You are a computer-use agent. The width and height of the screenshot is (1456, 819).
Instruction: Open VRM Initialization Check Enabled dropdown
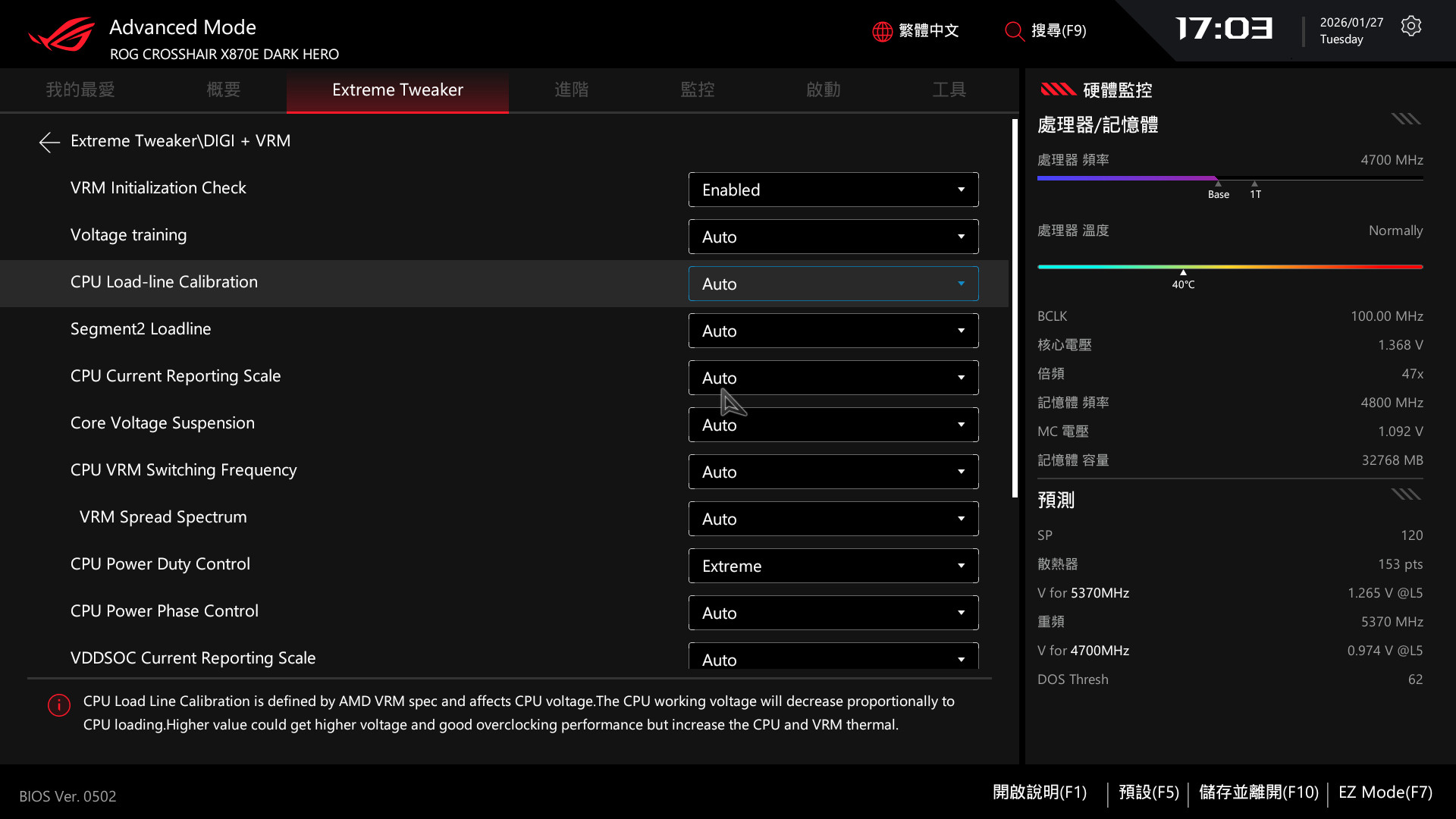tap(833, 190)
